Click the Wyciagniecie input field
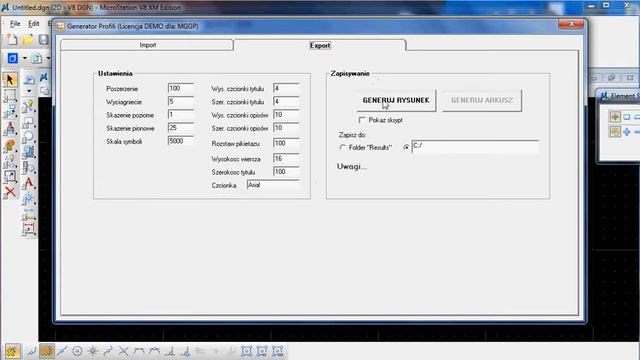 point(181,102)
